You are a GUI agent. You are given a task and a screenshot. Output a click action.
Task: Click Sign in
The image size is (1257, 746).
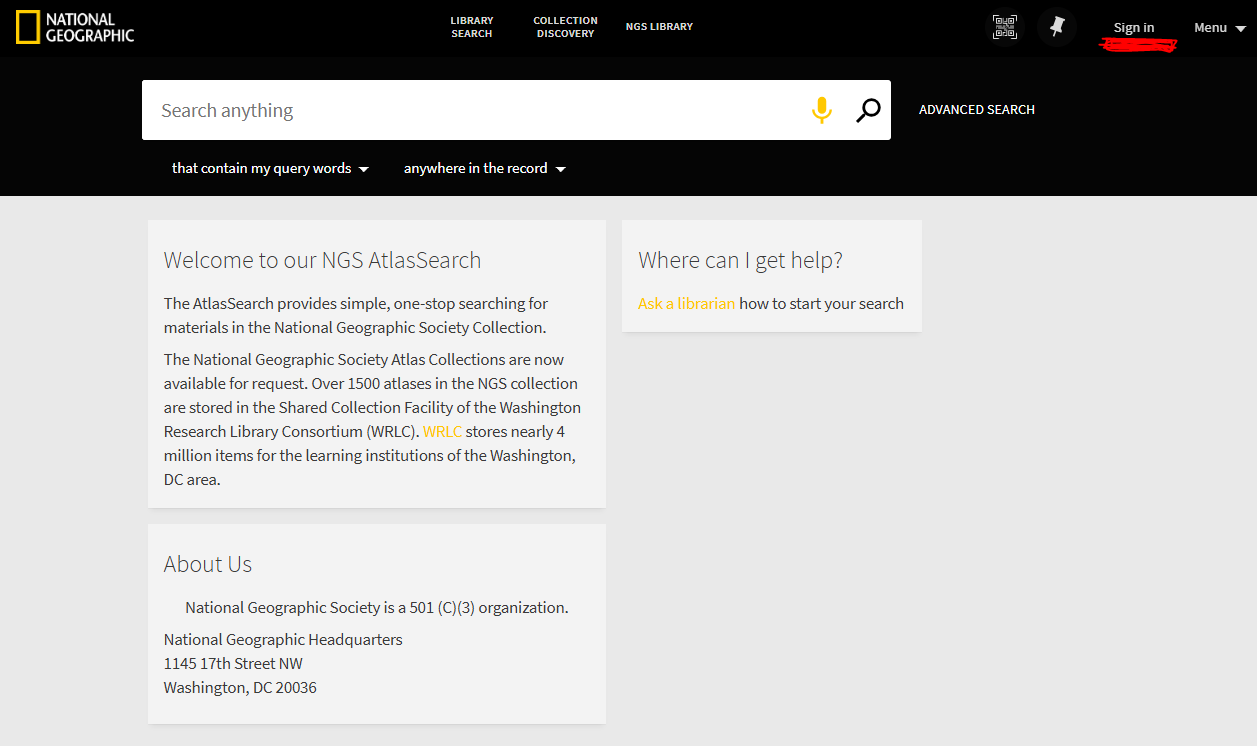(1134, 28)
